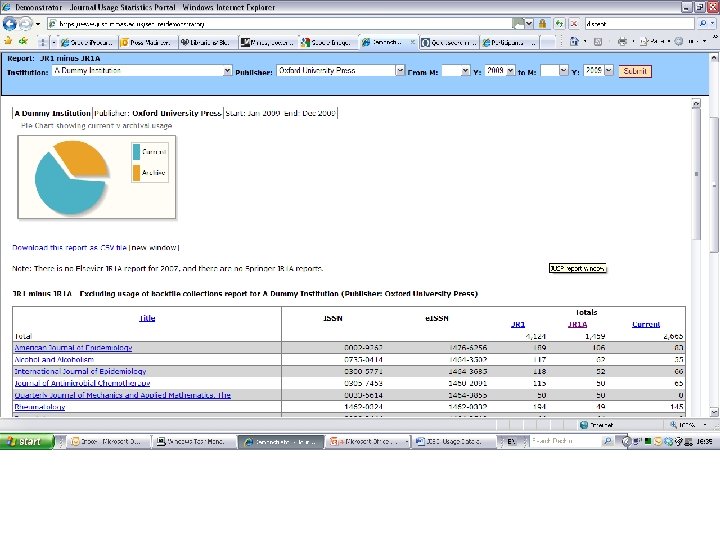This screenshot has width=720, height=540.
Task: Switch to Windows Task Manager taskbar button
Action: click(194, 442)
